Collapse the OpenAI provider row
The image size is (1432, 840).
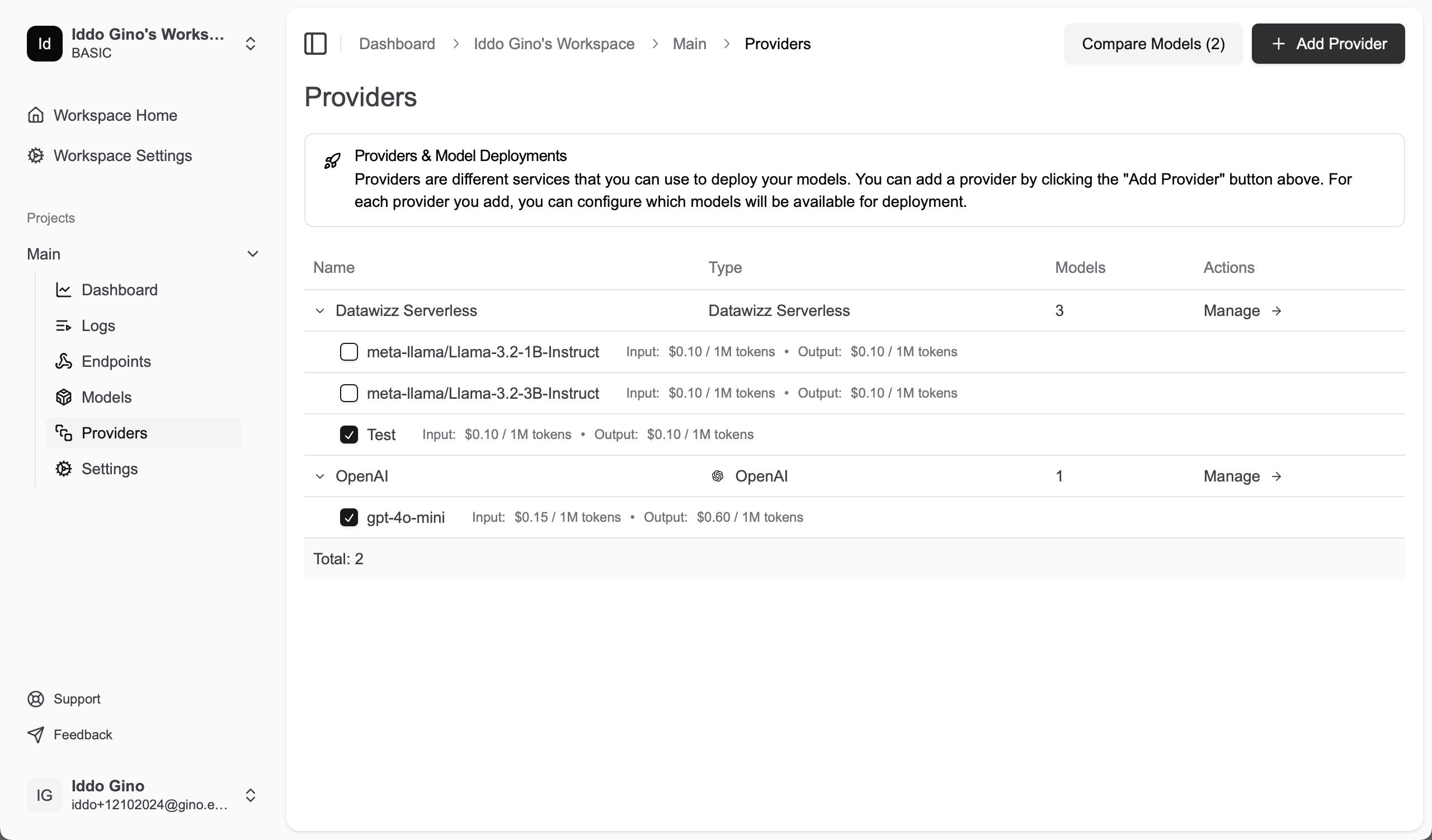[320, 476]
